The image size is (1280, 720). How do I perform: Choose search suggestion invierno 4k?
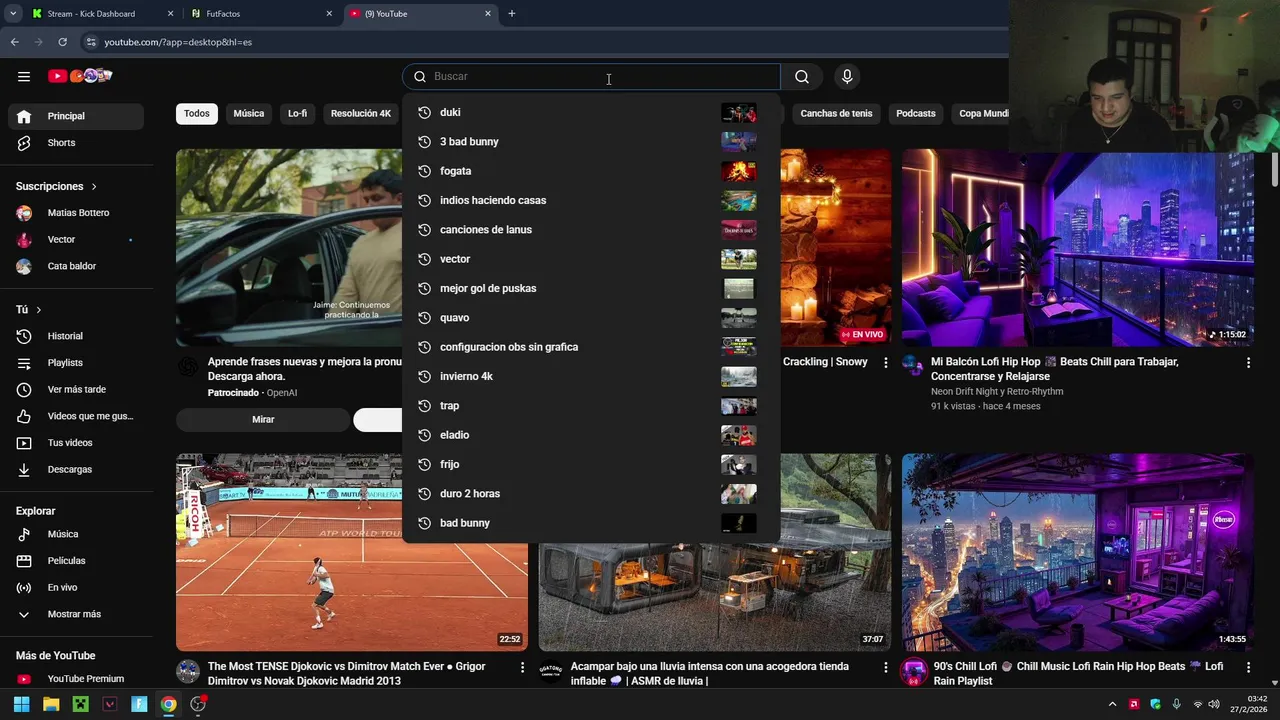pyautogui.click(x=591, y=376)
